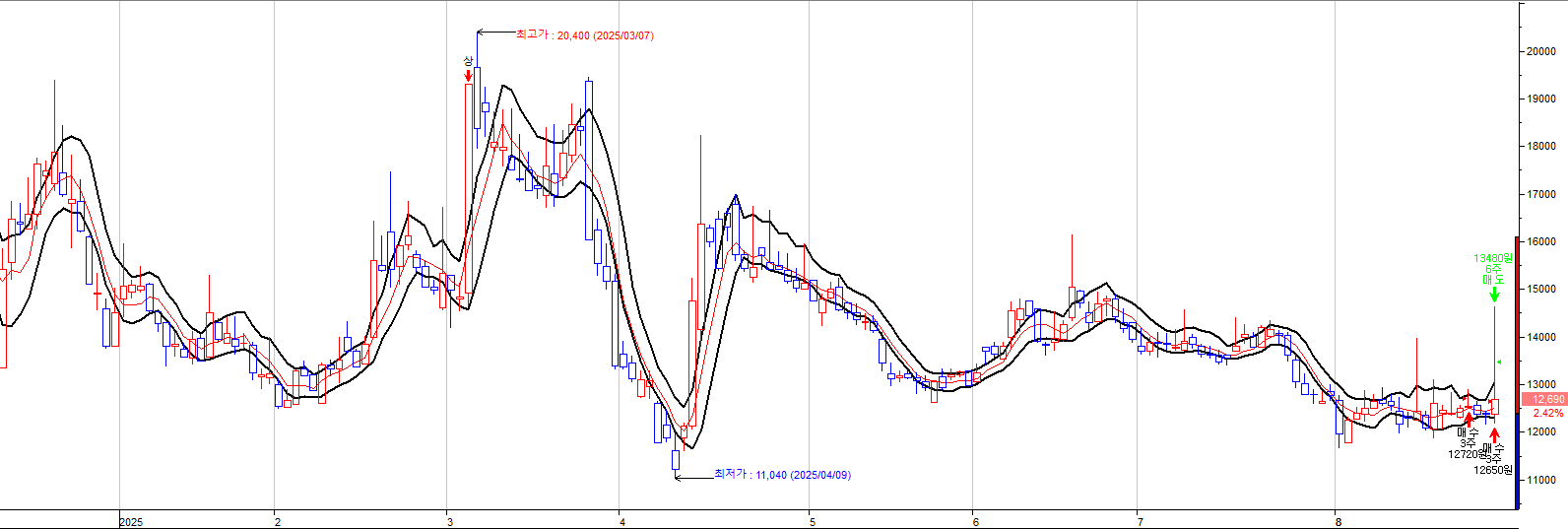Select the current price tag 12,690
This screenshot has width=1568, height=529.
tap(1545, 399)
